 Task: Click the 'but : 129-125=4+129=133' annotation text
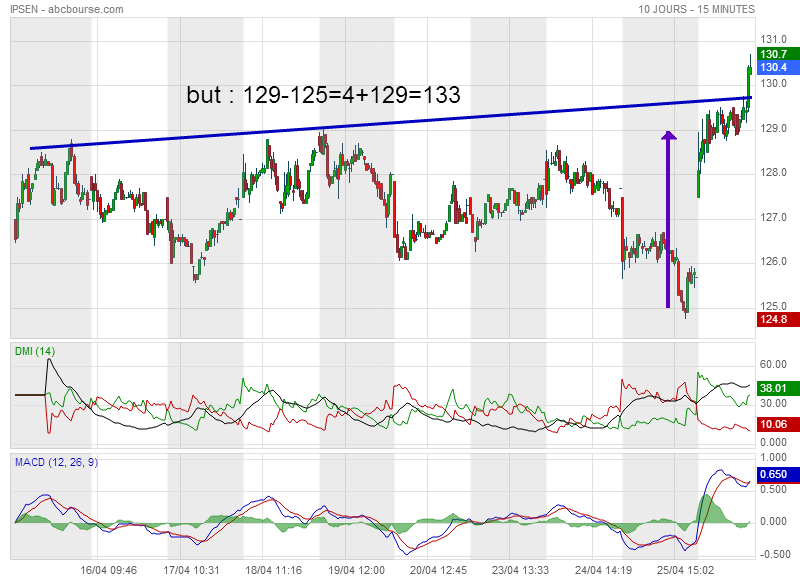pyautogui.click(x=323, y=95)
